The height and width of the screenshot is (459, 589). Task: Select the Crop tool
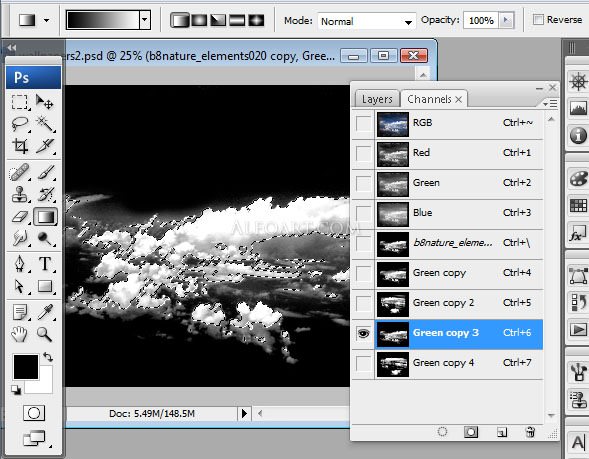click(20, 146)
